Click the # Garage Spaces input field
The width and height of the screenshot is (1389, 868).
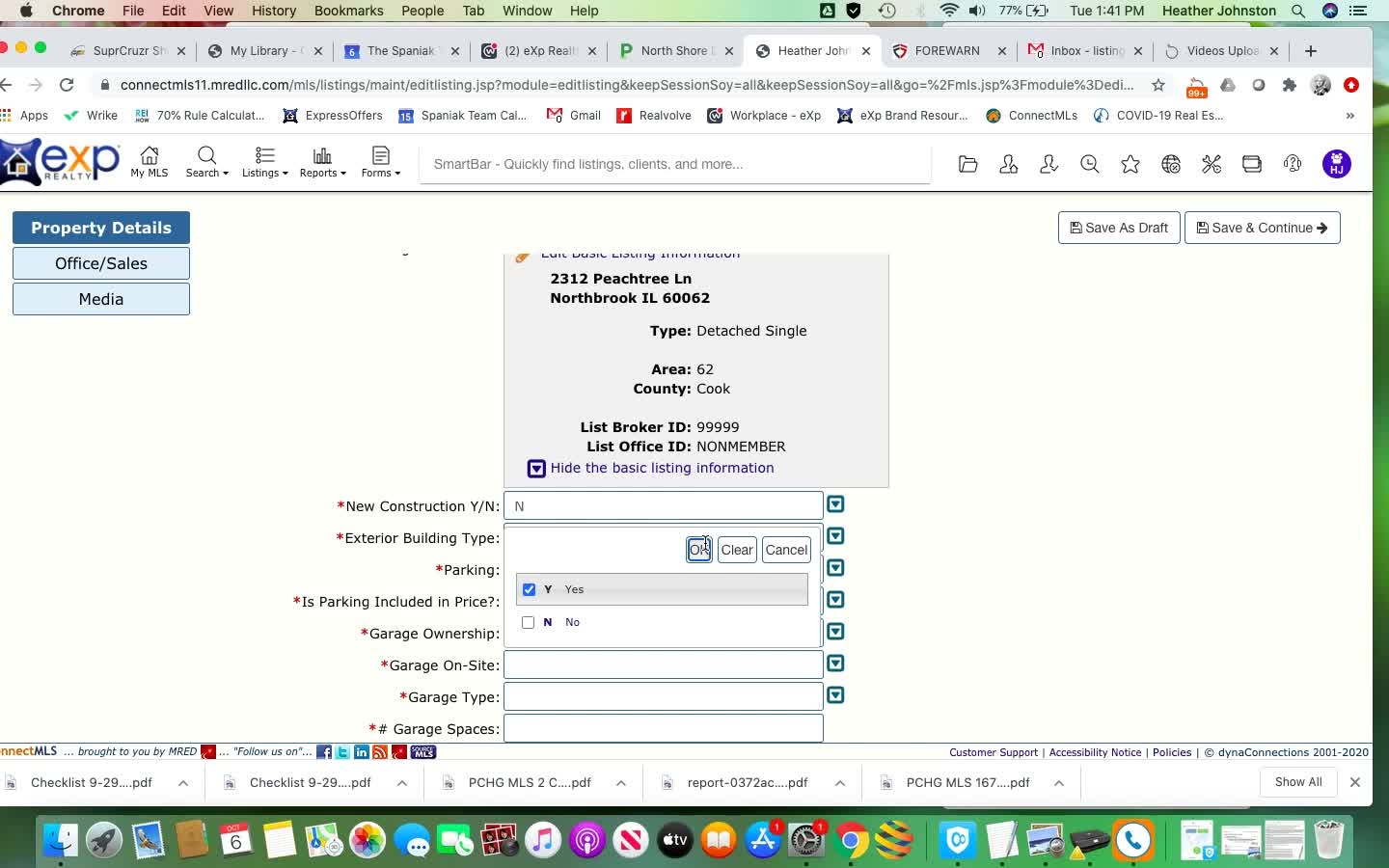664,728
